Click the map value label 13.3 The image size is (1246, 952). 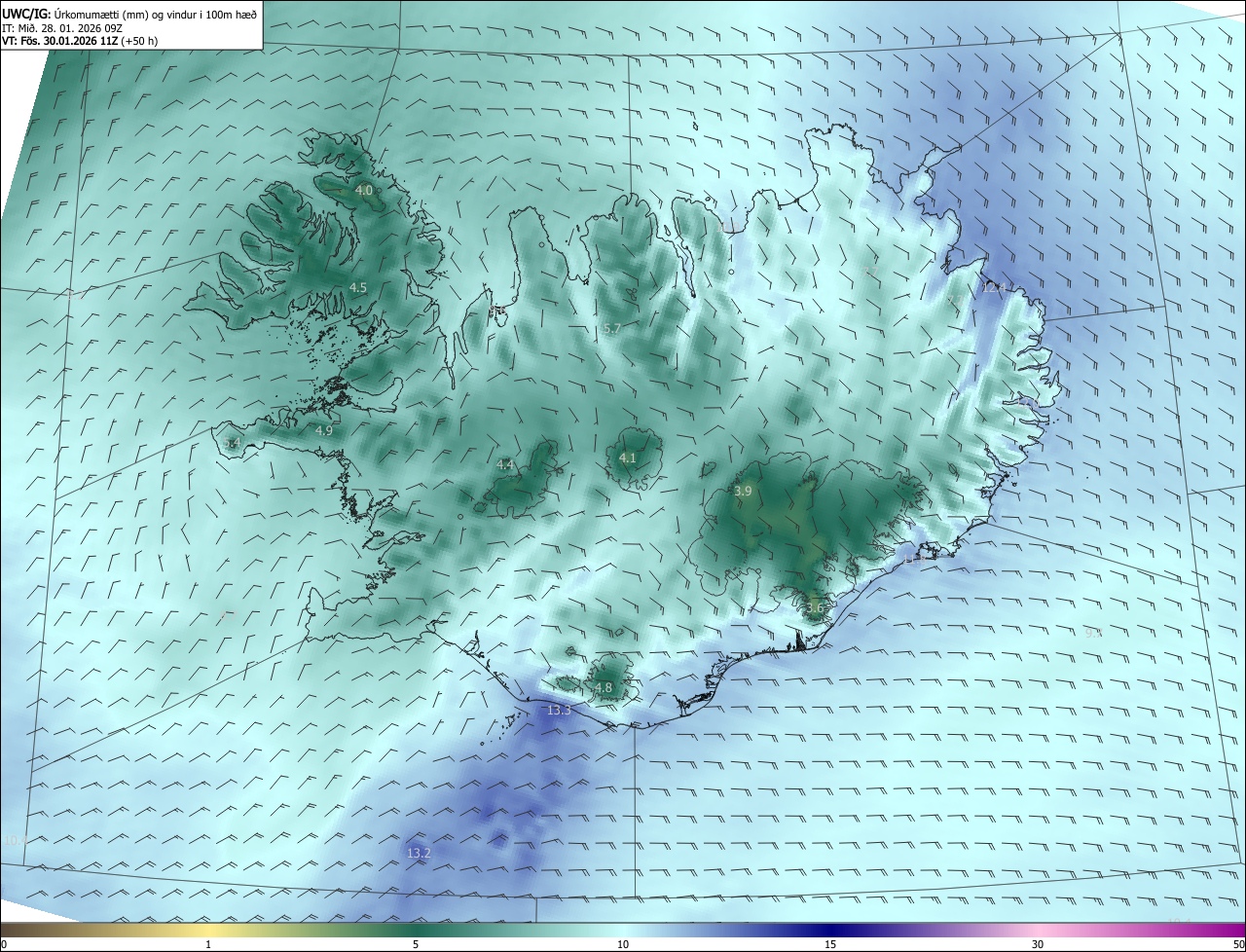(559, 711)
